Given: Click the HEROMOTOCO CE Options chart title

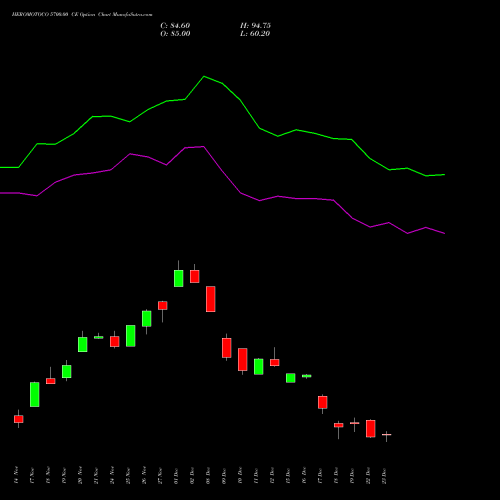Looking at the screenshot, I should pos(82,15).
